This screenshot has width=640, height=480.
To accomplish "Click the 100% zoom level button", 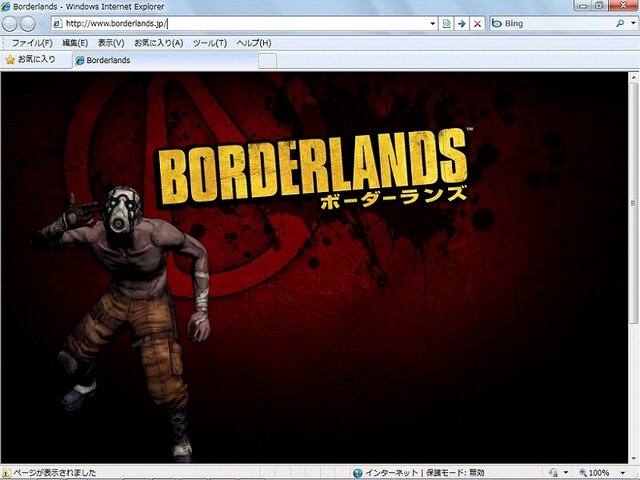I will tap(594, 473).
